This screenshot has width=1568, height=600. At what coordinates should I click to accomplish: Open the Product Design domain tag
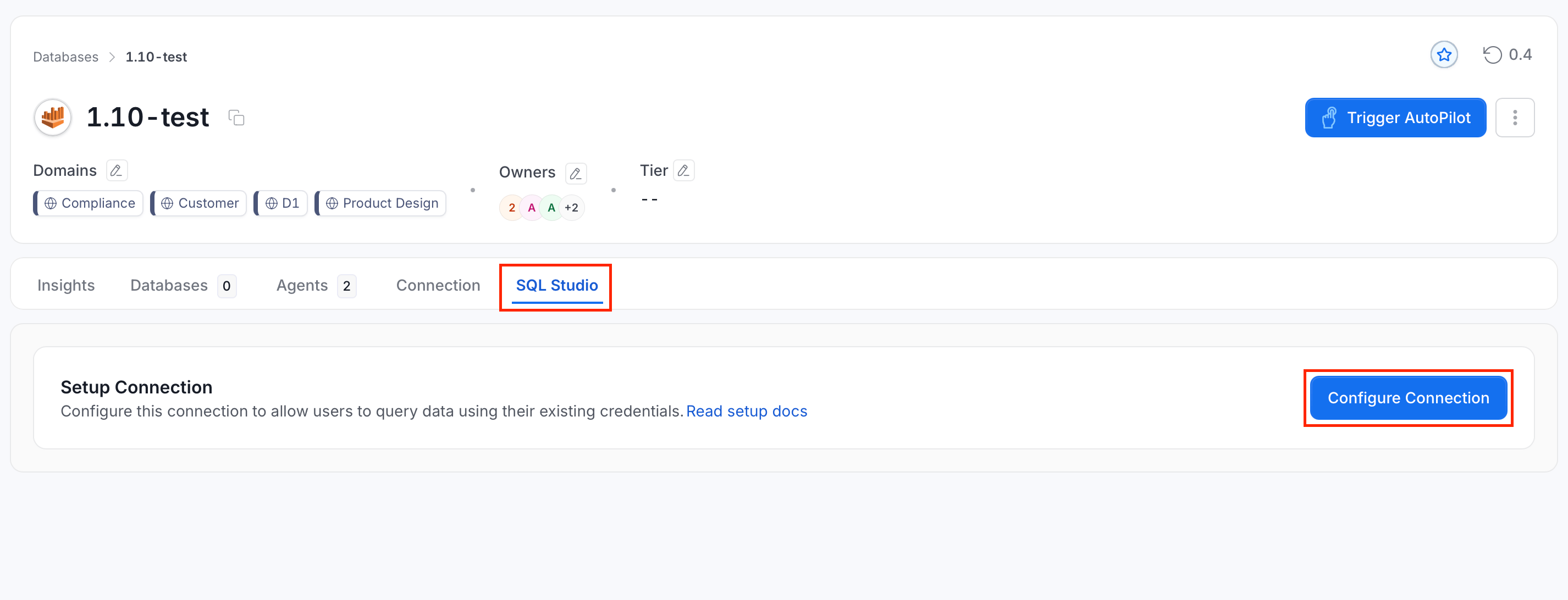pyautogui.click(x=380, y=203)
